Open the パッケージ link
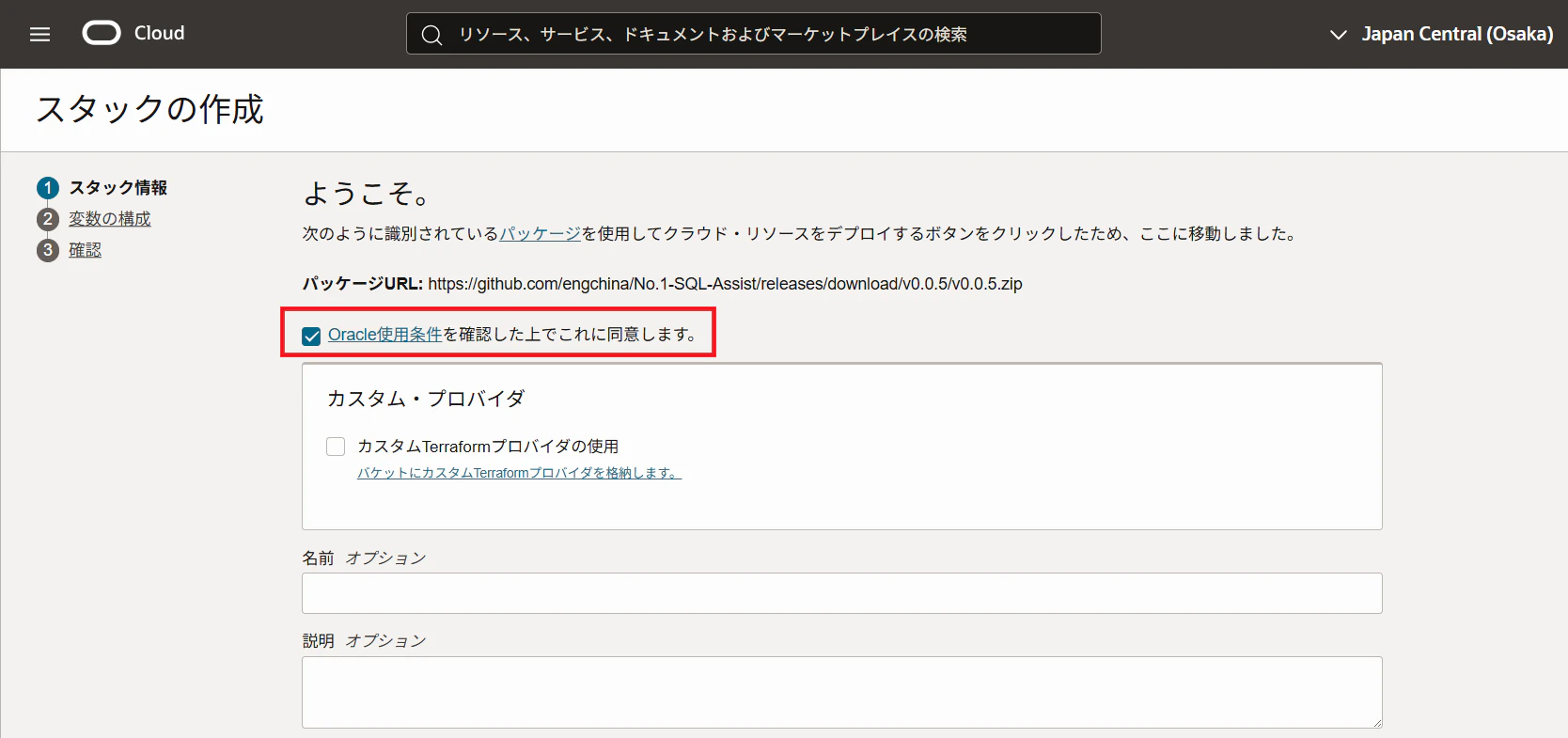The height and width of the screenshot is (738, 1568). click(x=540, y=233)
